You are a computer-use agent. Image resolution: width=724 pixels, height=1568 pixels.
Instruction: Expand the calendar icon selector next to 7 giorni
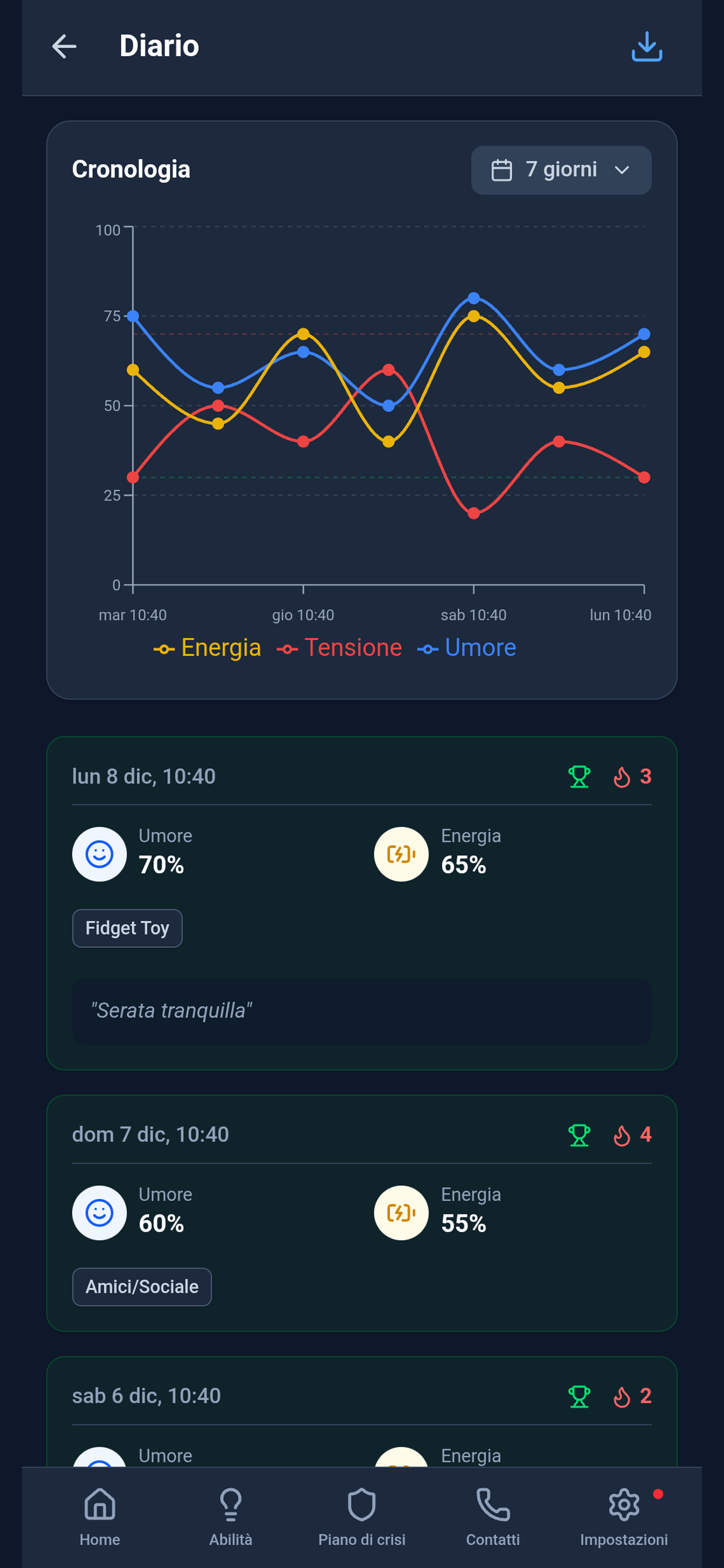502,170
